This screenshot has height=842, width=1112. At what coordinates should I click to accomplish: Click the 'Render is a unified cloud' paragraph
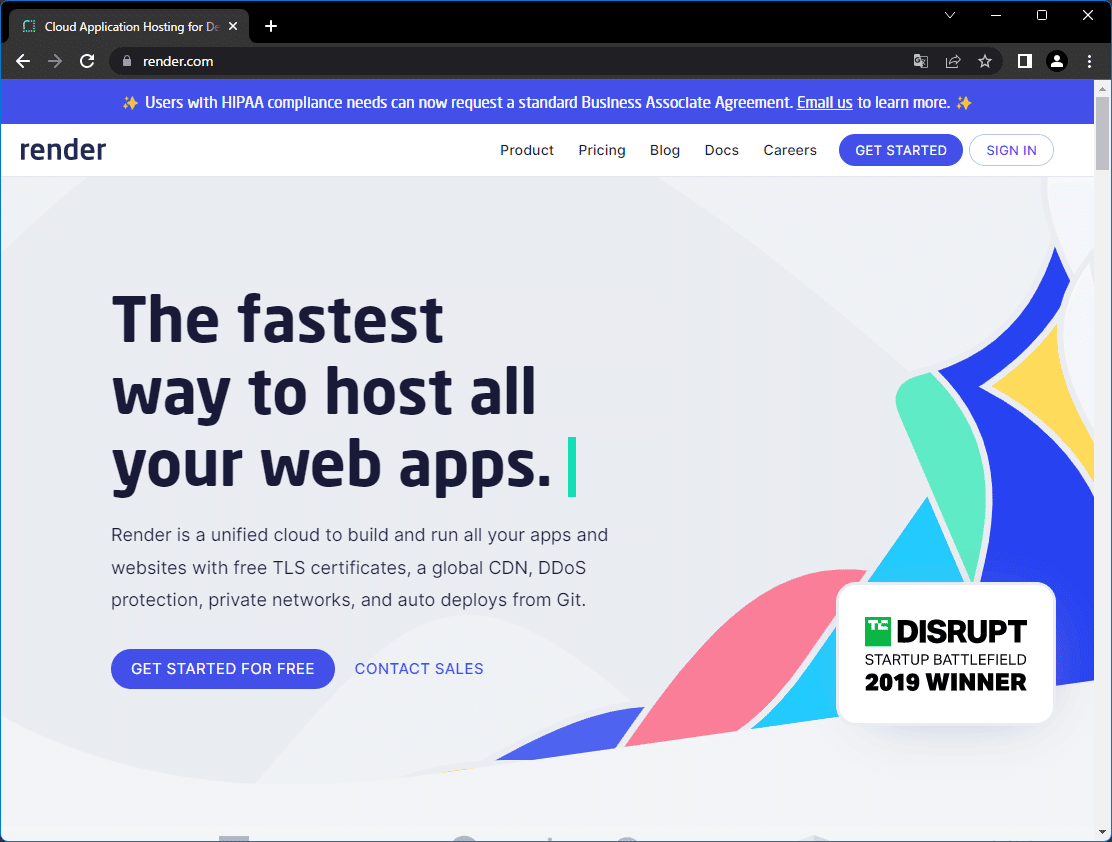[360, 567]
